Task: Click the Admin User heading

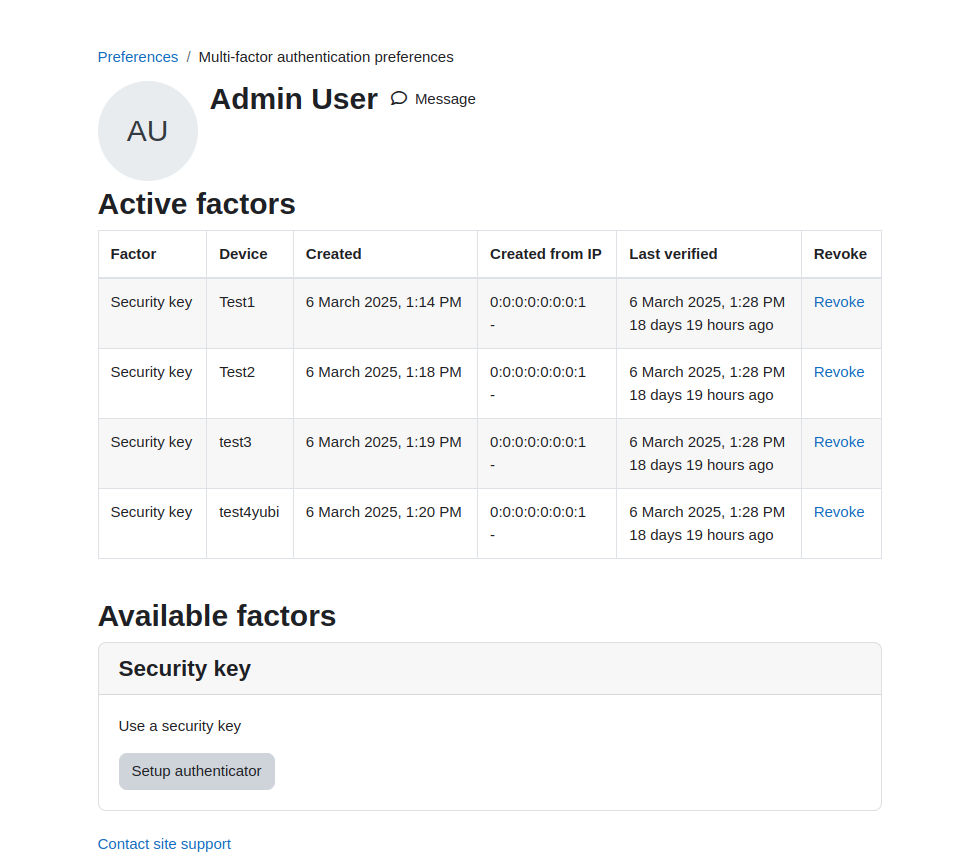Action: [x=294, y=99]
